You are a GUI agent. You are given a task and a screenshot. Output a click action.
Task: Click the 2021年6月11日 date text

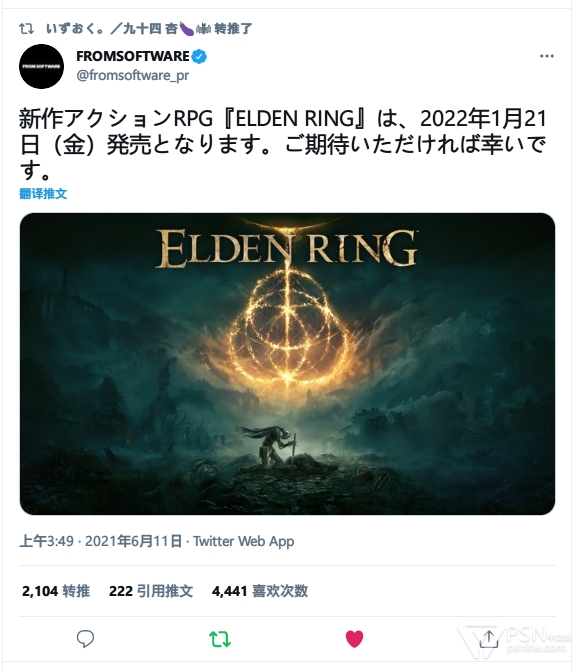pyautogui.click(x=134, y=541)
